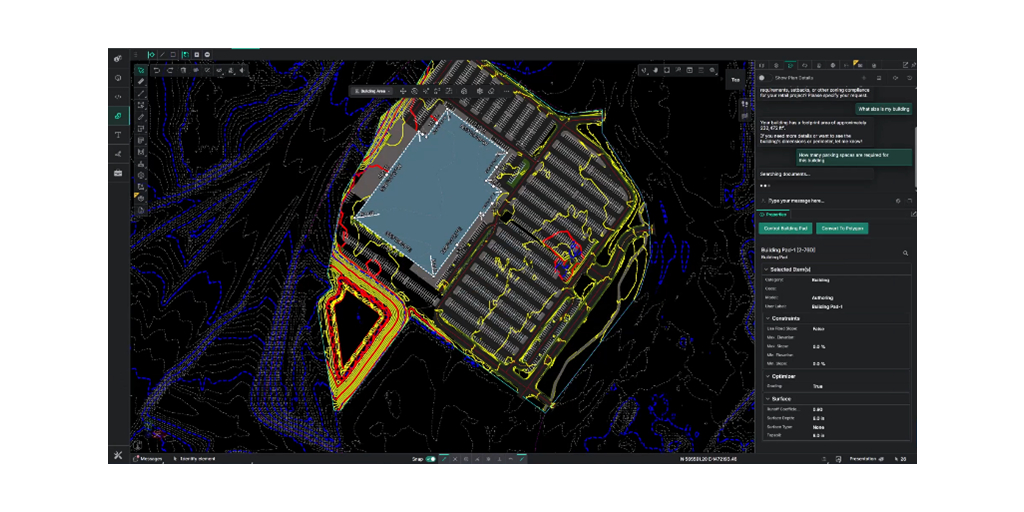Viewport: 1024px width, 512px height.
Task: Click the redo arrow in the canvas toolbar
Action: [x=171, y=70]
